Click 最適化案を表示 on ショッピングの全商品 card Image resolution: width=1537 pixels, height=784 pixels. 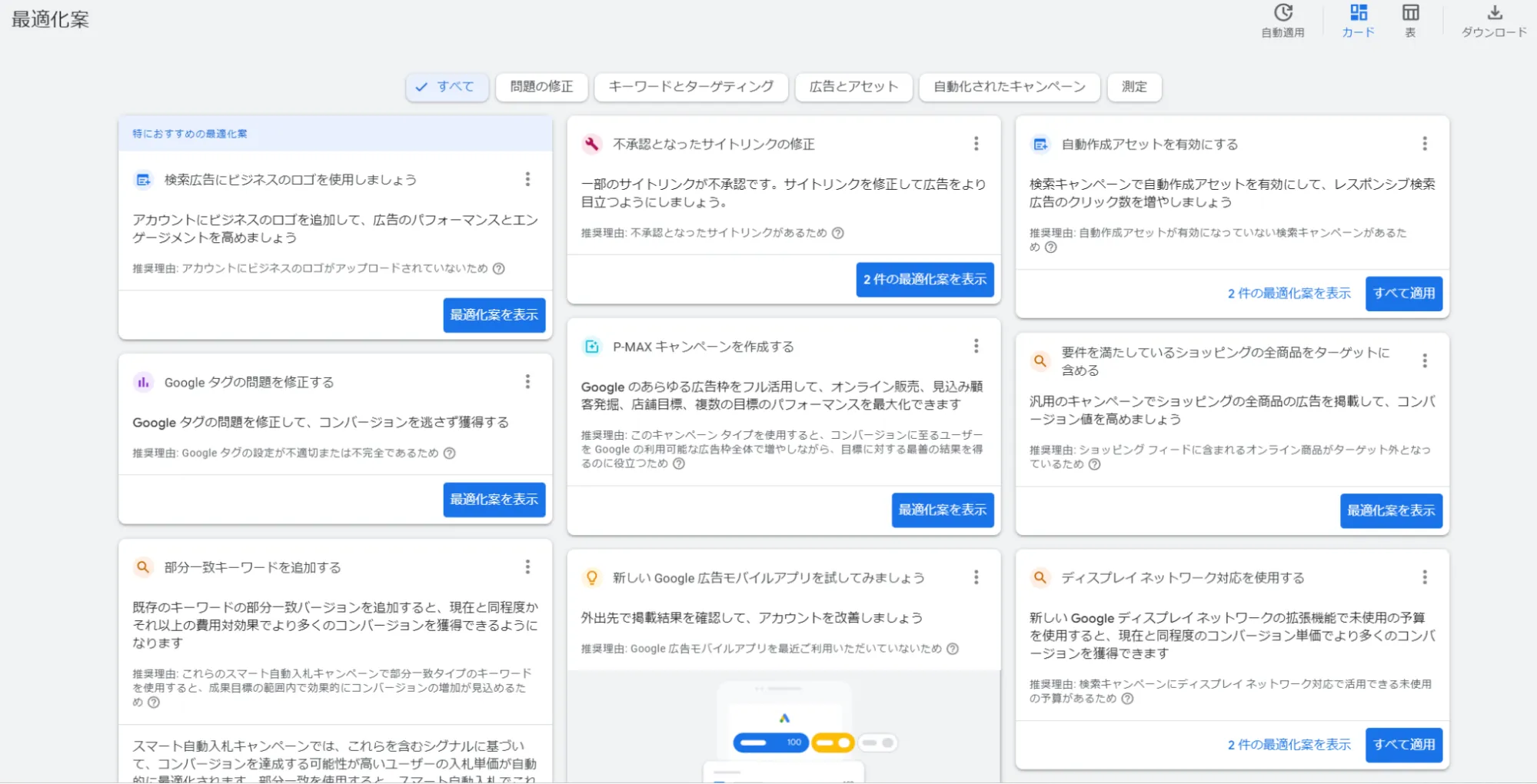tap(1391, 511)
